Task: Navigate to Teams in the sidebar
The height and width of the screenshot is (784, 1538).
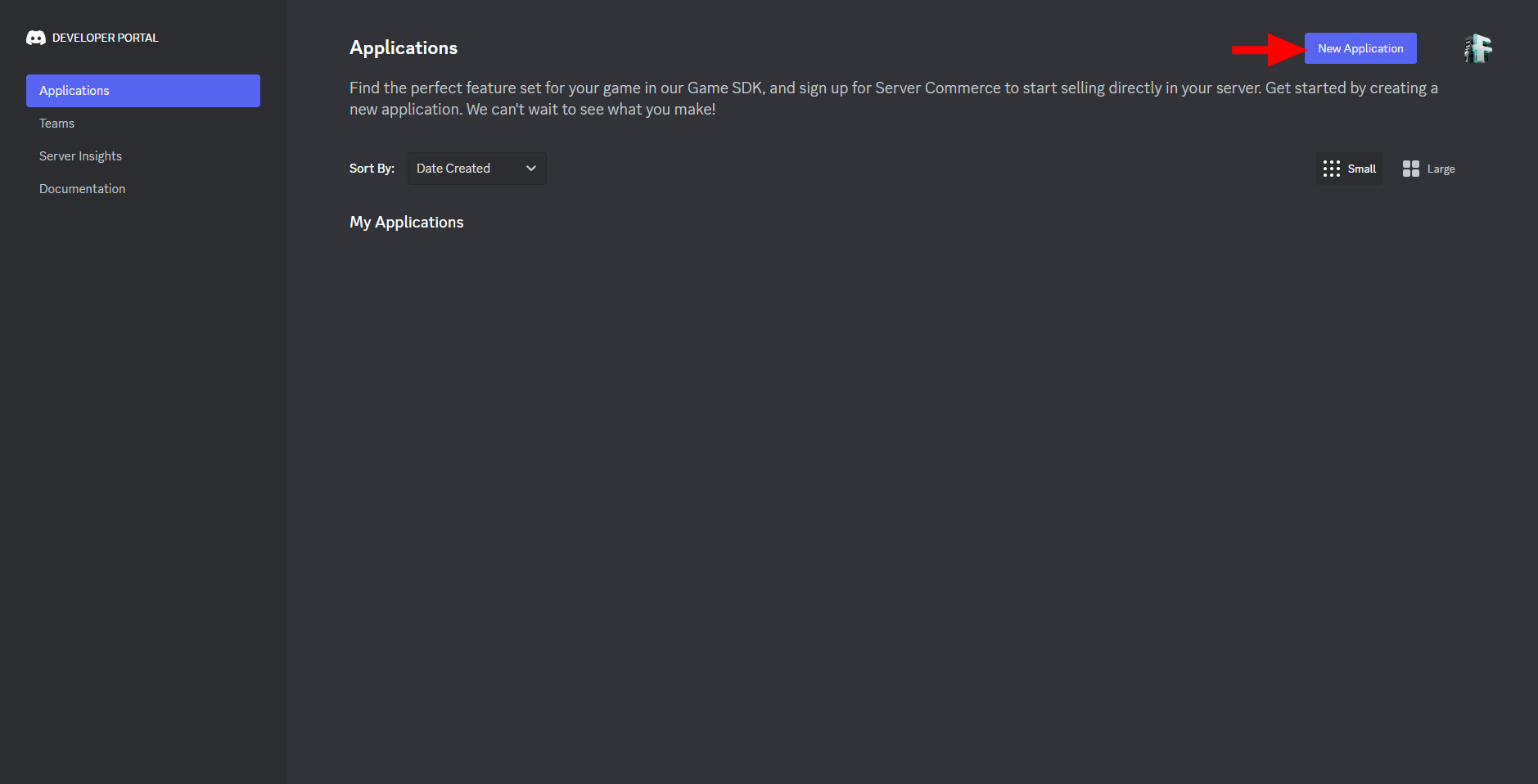Action: point(56,123)
